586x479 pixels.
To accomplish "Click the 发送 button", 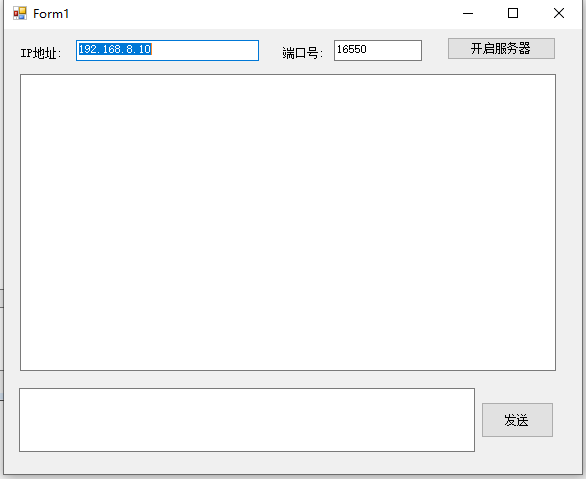I will [x=517, y=420].
